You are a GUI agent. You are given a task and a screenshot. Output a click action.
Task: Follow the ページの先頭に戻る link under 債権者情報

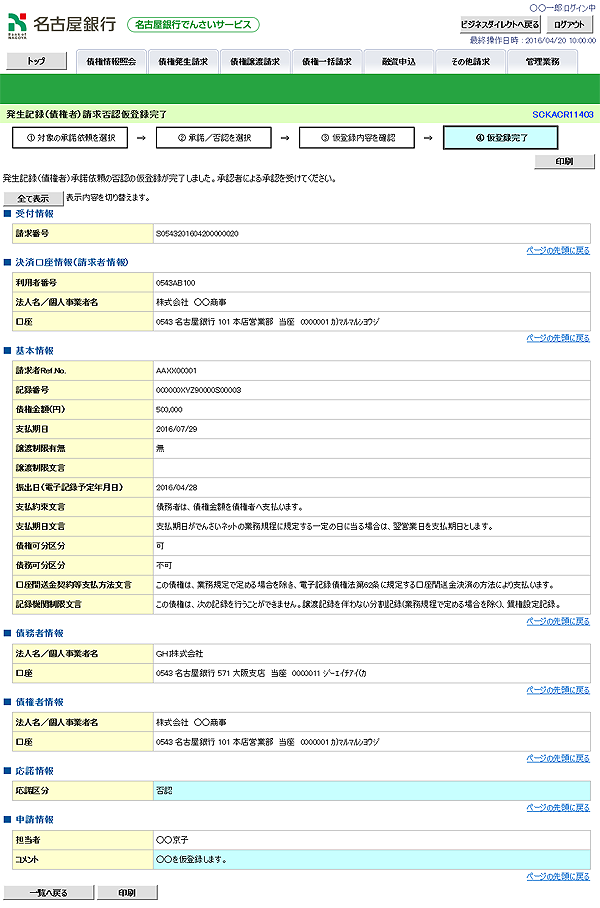tap(558, 758)
